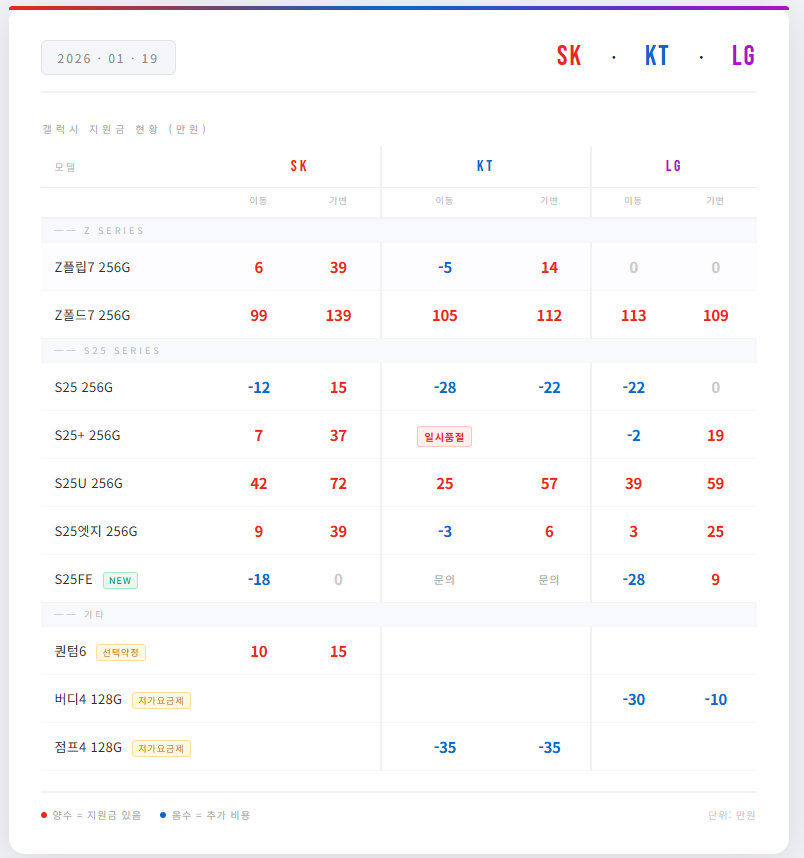Click LG 이동 value 113 for Z폴드7
The height and width of the screenshot is (858, 804).
click(634, 316)
